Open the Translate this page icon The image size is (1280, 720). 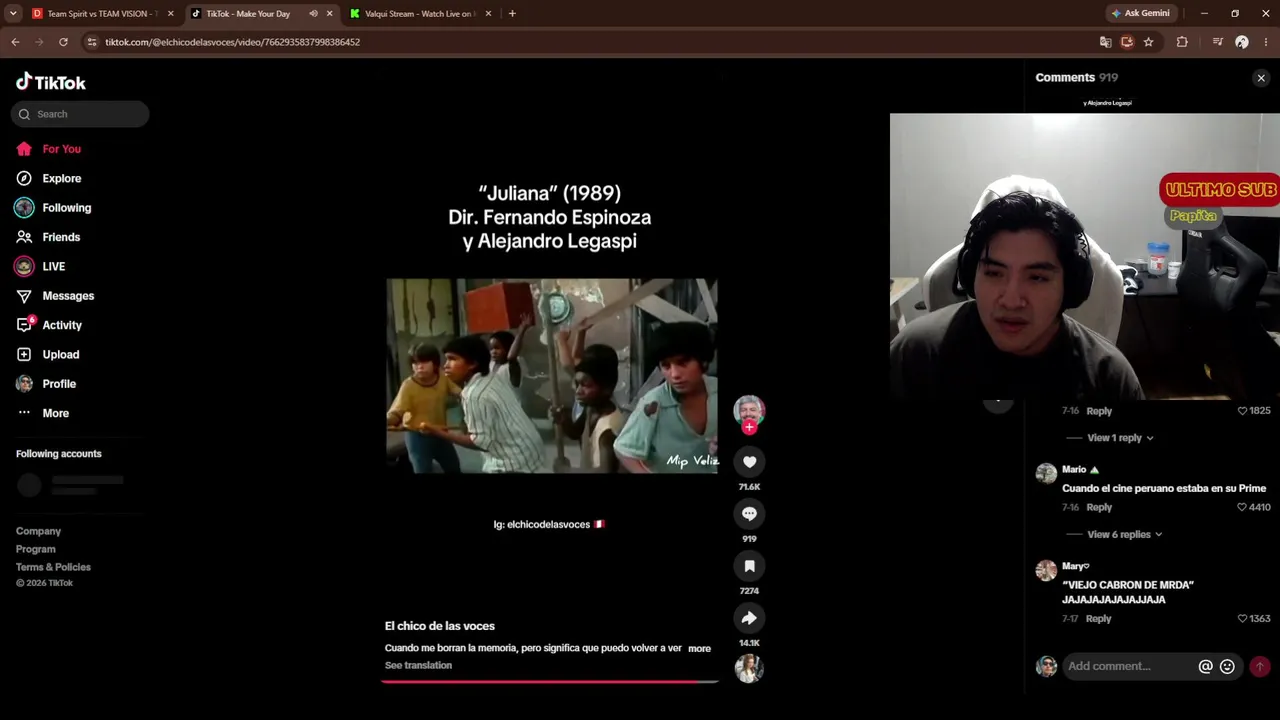pos(1105,42)
